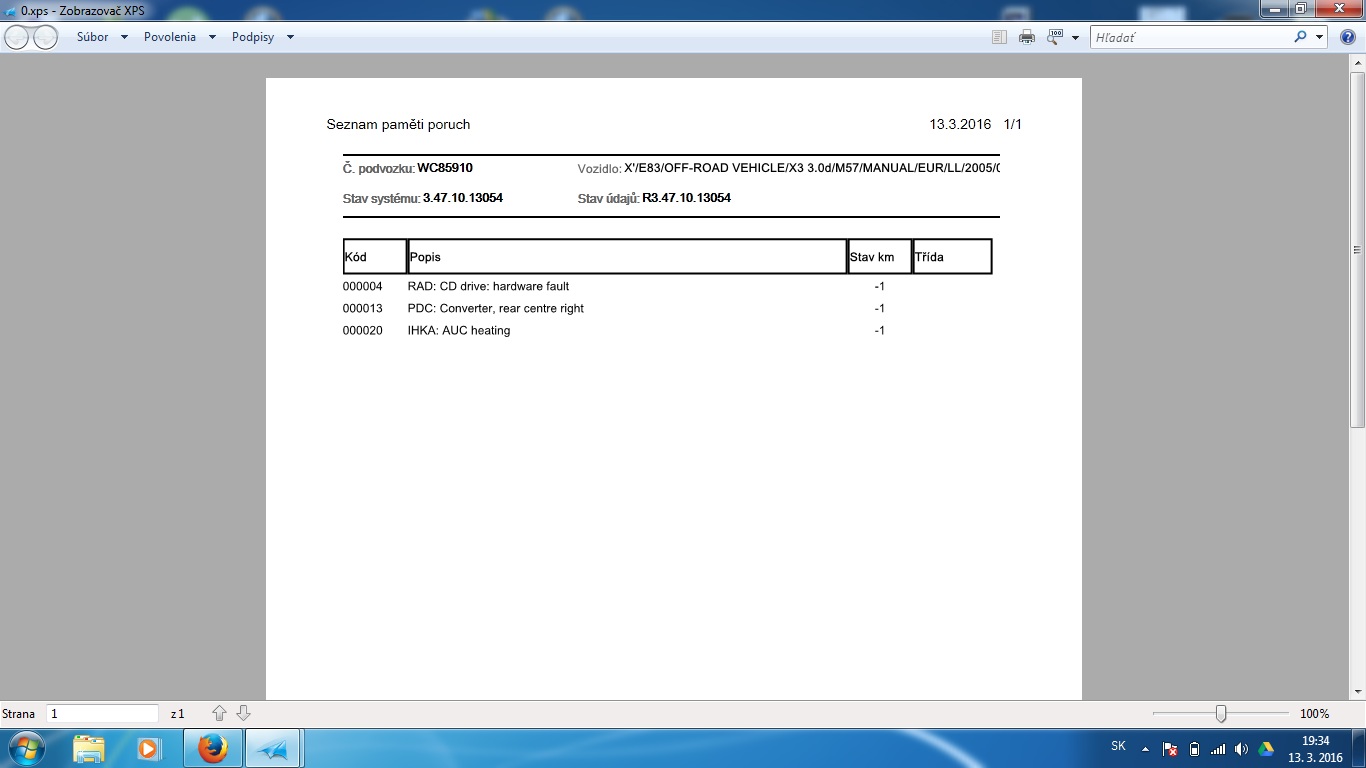This screenshot has height=768, width=1366.
Task: Click the Windows Start button
Action: point(25,748)
